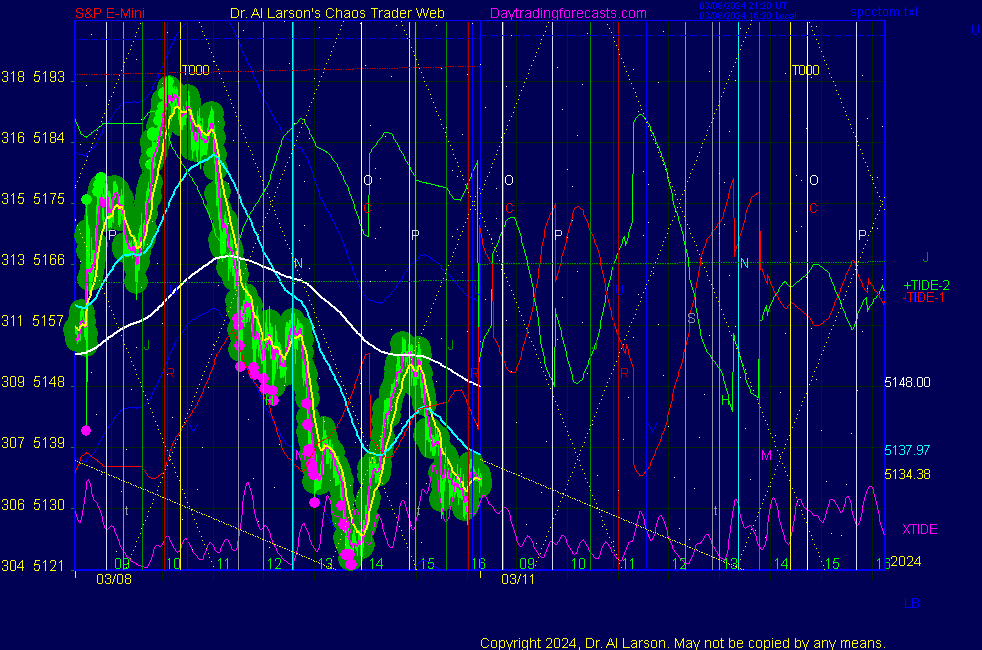982x650 pixels.
Task: Click the "03/08/2024 16:20 Local" timestamp
Action: 748,16
